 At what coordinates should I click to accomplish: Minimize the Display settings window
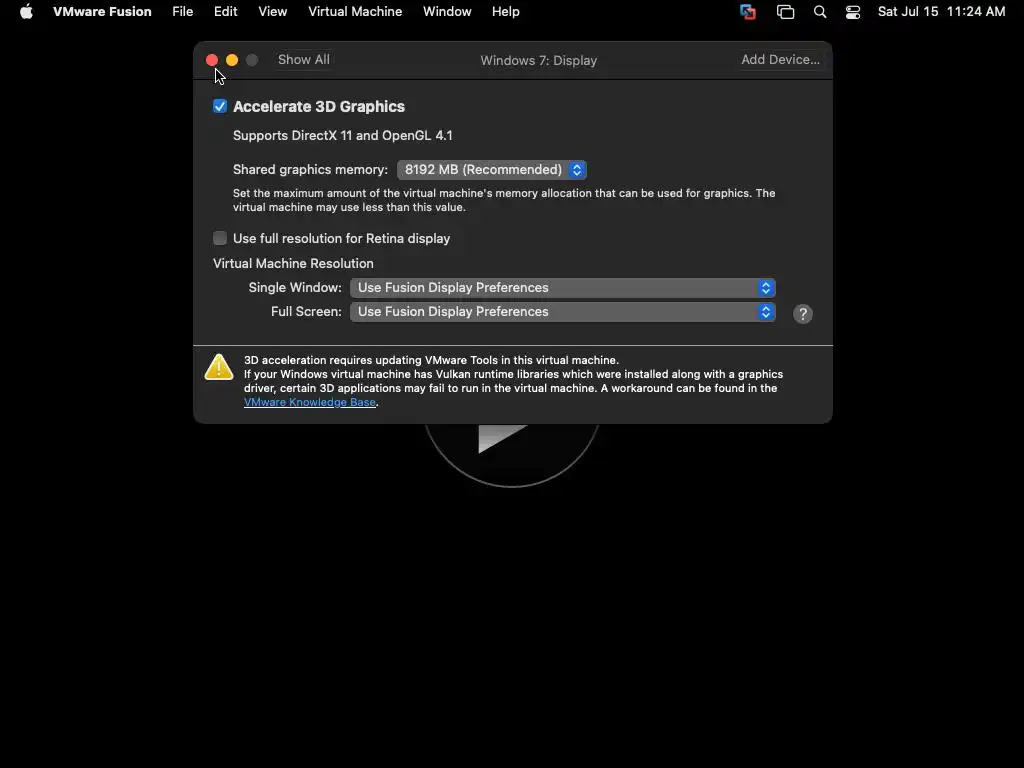tap(232, 60)
